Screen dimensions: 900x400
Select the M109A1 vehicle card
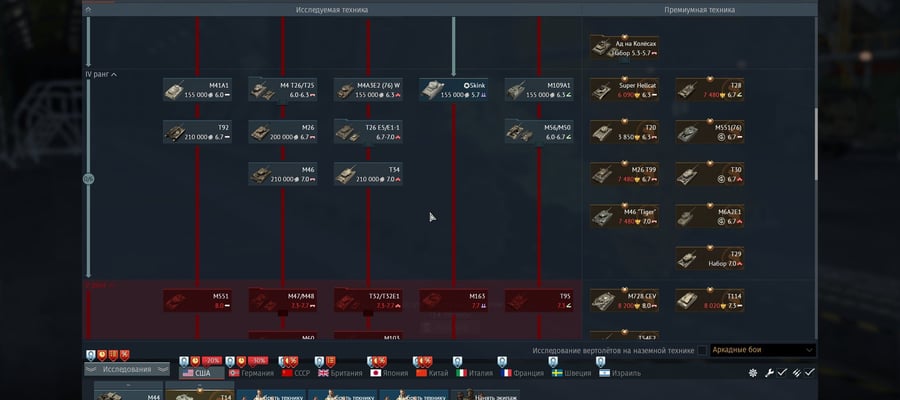[x=539, y=90]
